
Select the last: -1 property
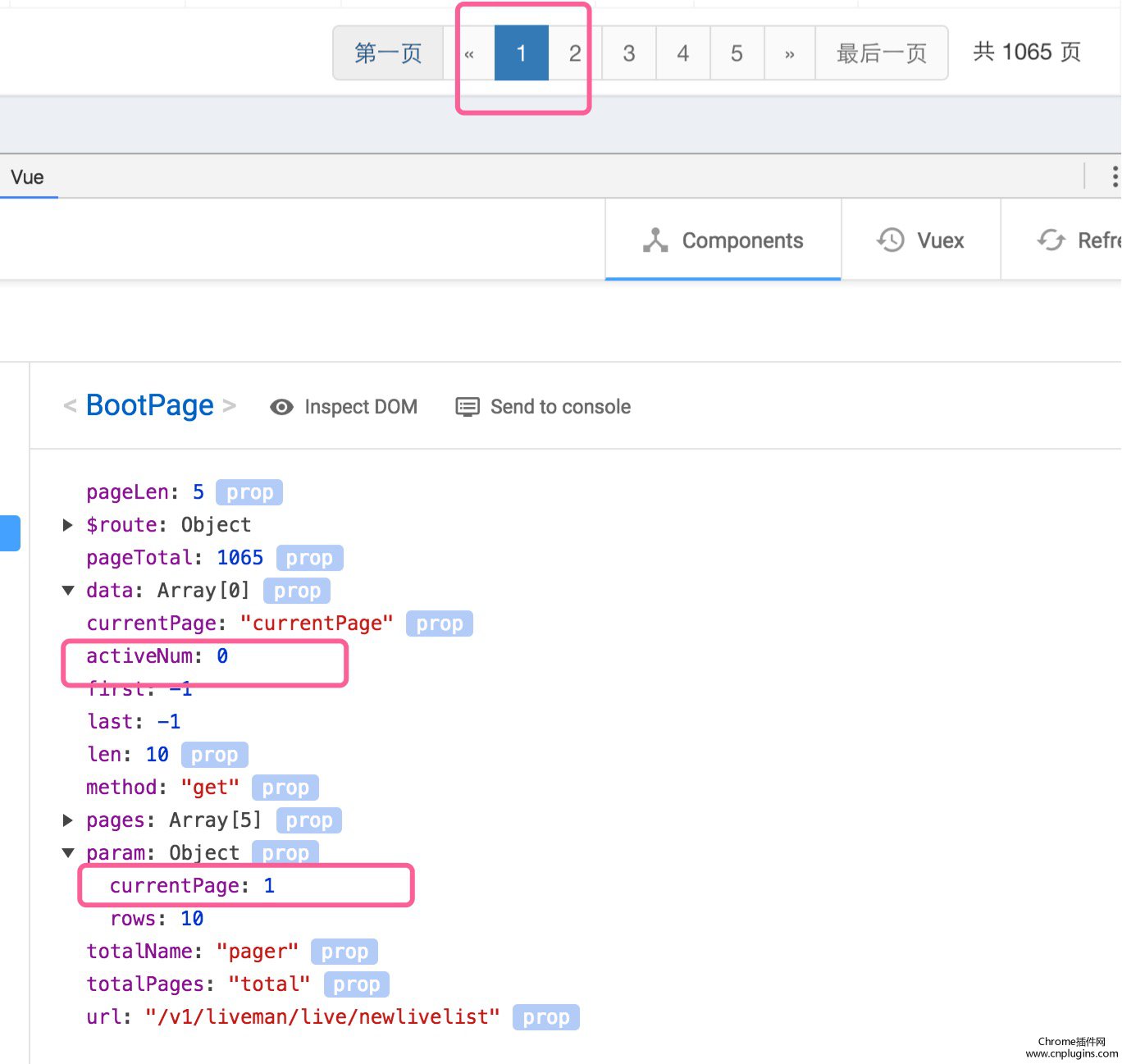(134, 722)
